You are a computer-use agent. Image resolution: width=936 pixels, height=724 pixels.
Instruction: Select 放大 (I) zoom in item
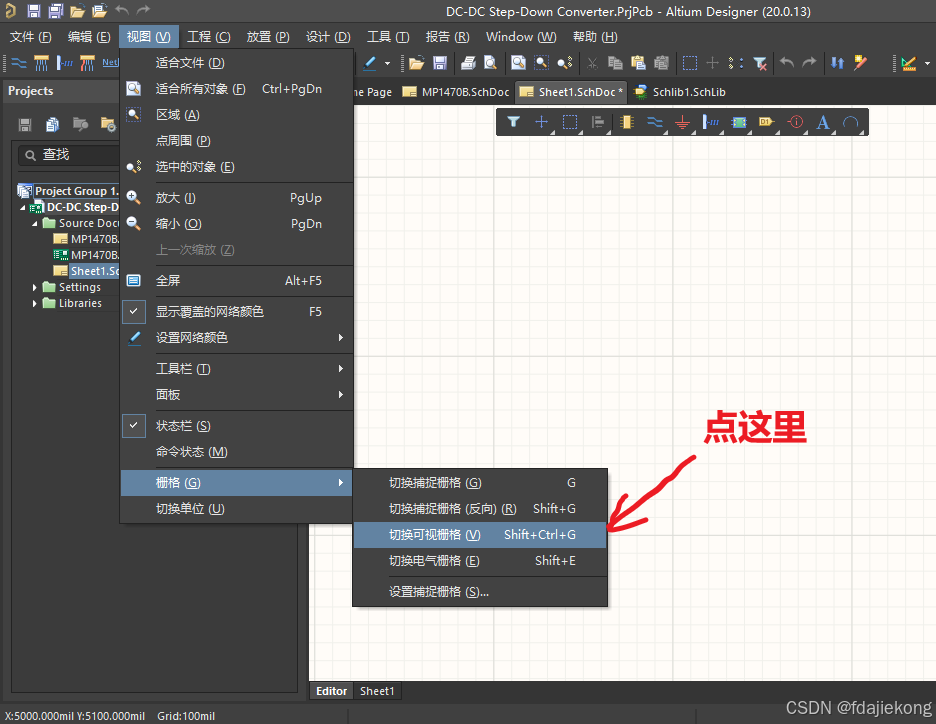[x=237, y=198]
